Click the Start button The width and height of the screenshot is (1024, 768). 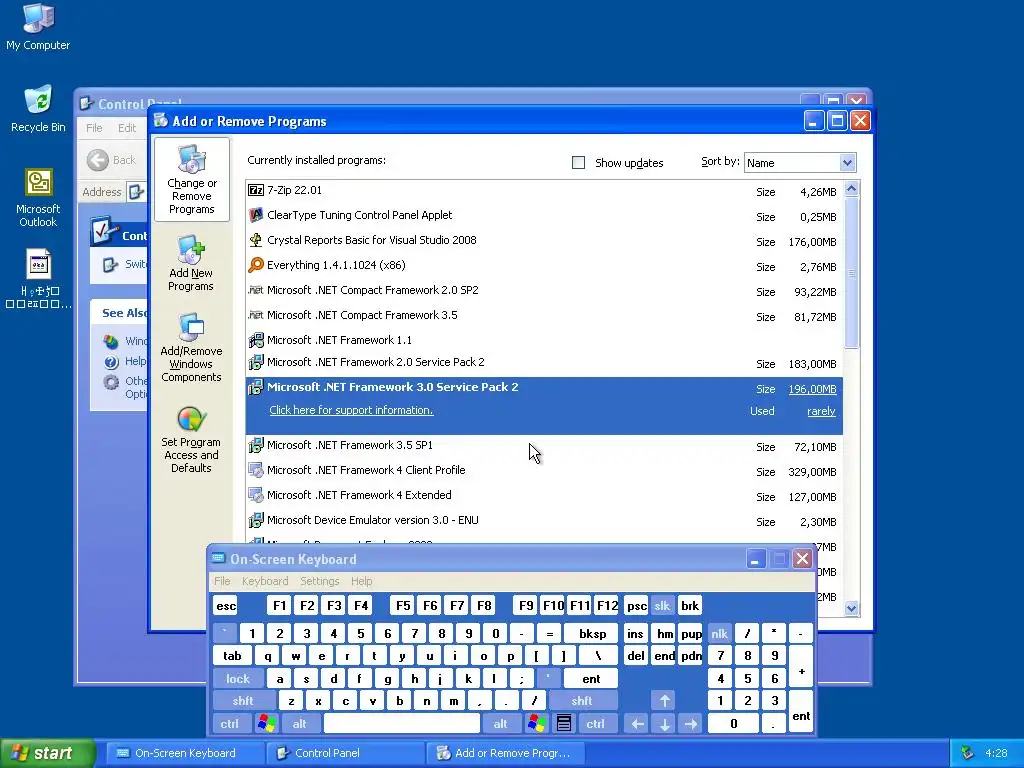point(47,753)
